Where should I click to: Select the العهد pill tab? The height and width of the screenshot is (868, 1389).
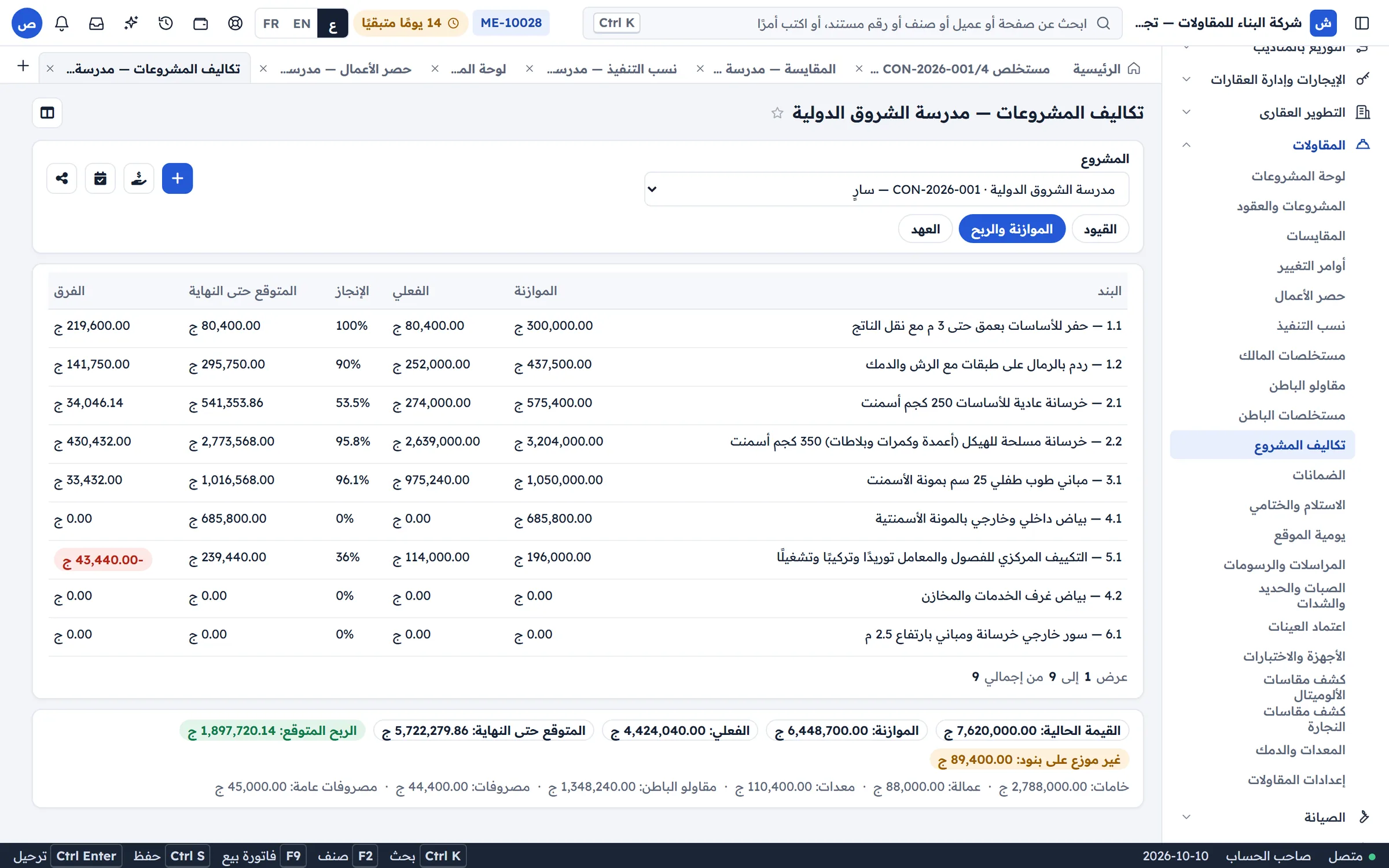(x=925, y=229)
